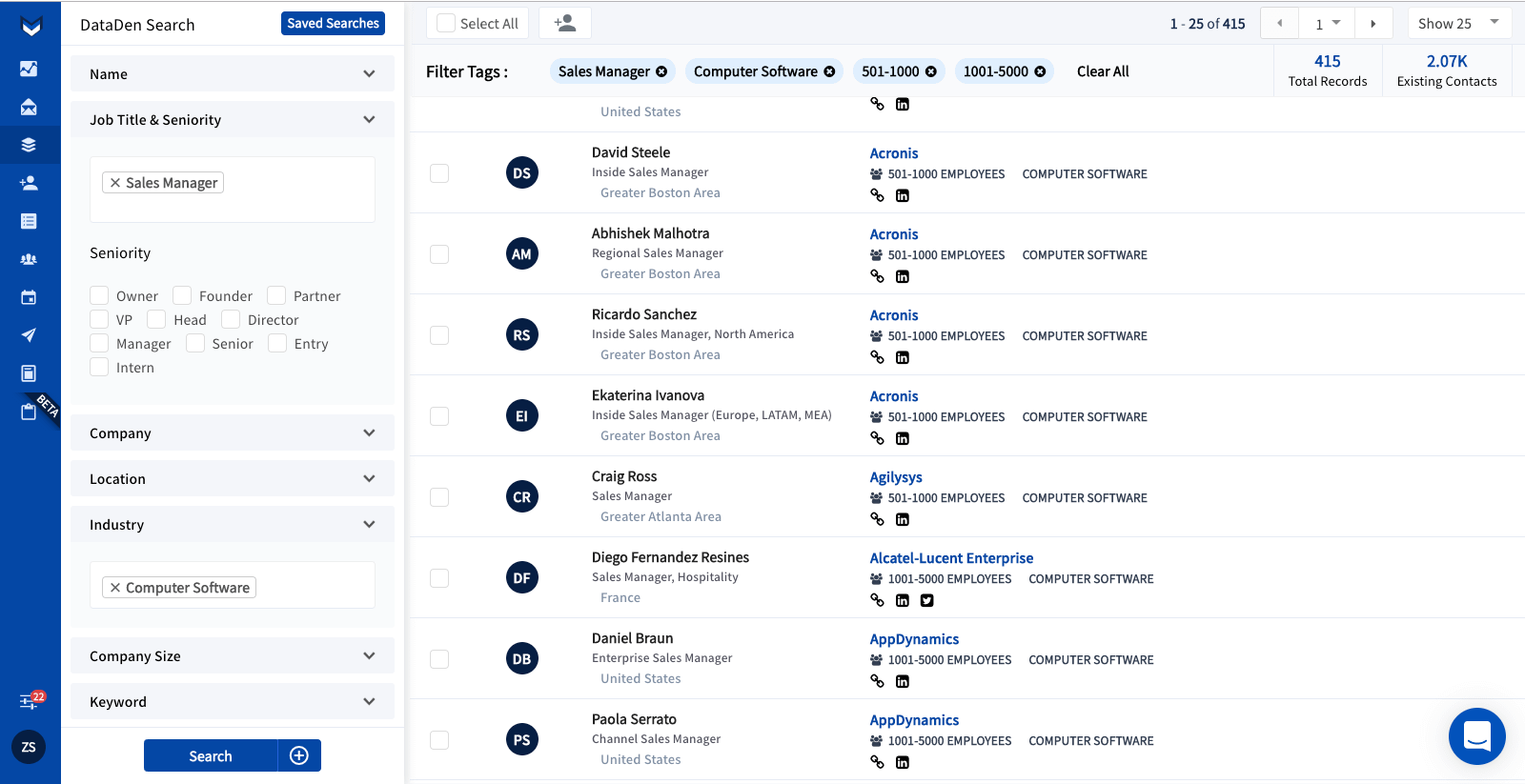Screen dimensions: 1525x784
Task: Open Twitter icon for Diego Fernandez Resines
Action: click(x=927, y=600)
